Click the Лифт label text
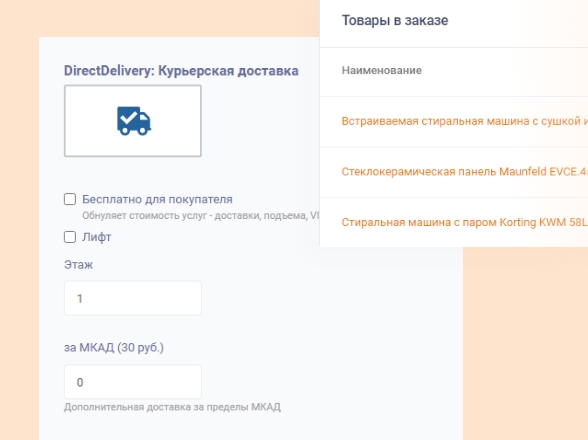The height and width of the screenshot is (440, 588). [97, 237]
